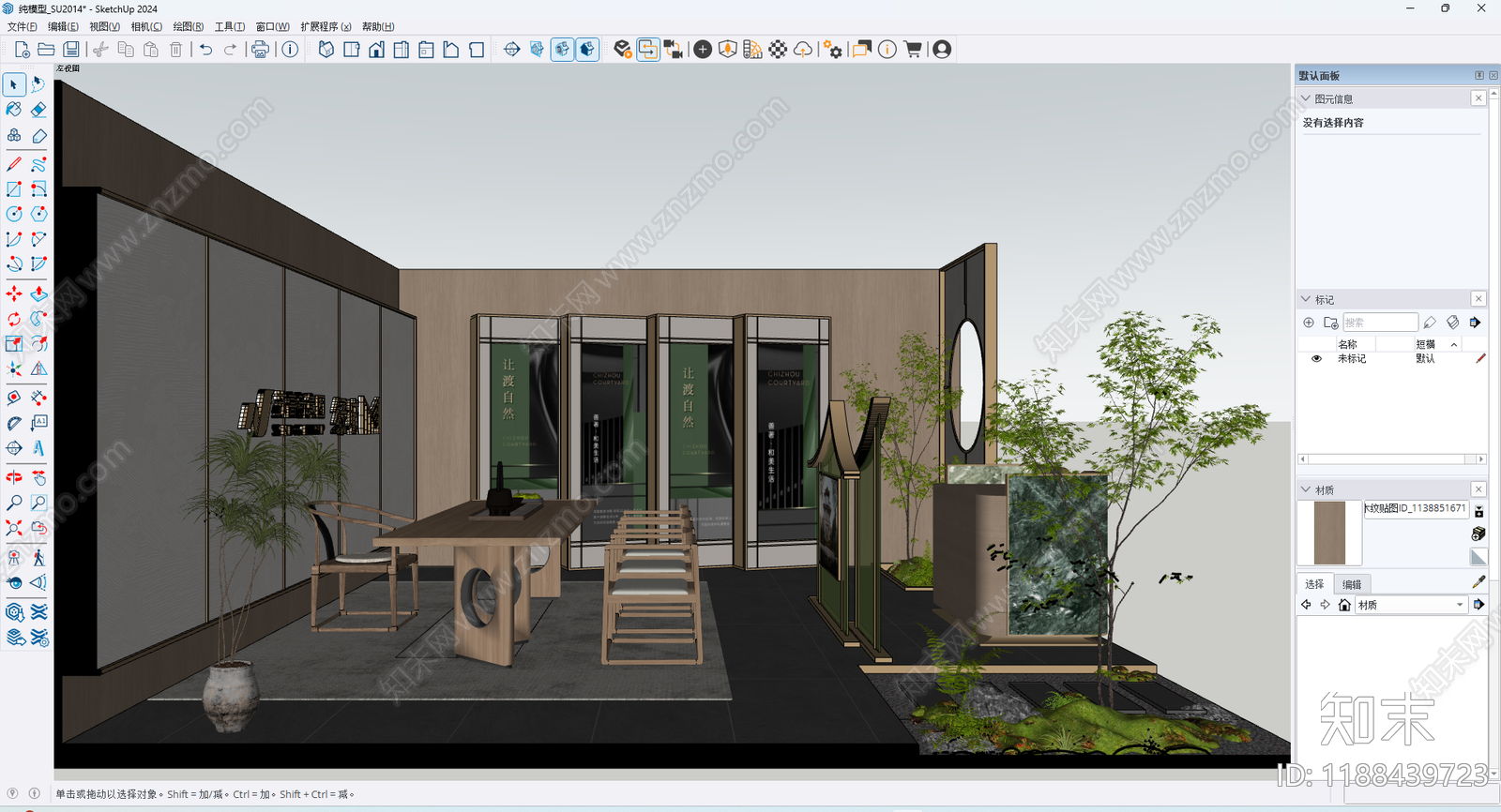Select the Pan hand tool
Screen dimensions: 1501x812
coord(38,477)
